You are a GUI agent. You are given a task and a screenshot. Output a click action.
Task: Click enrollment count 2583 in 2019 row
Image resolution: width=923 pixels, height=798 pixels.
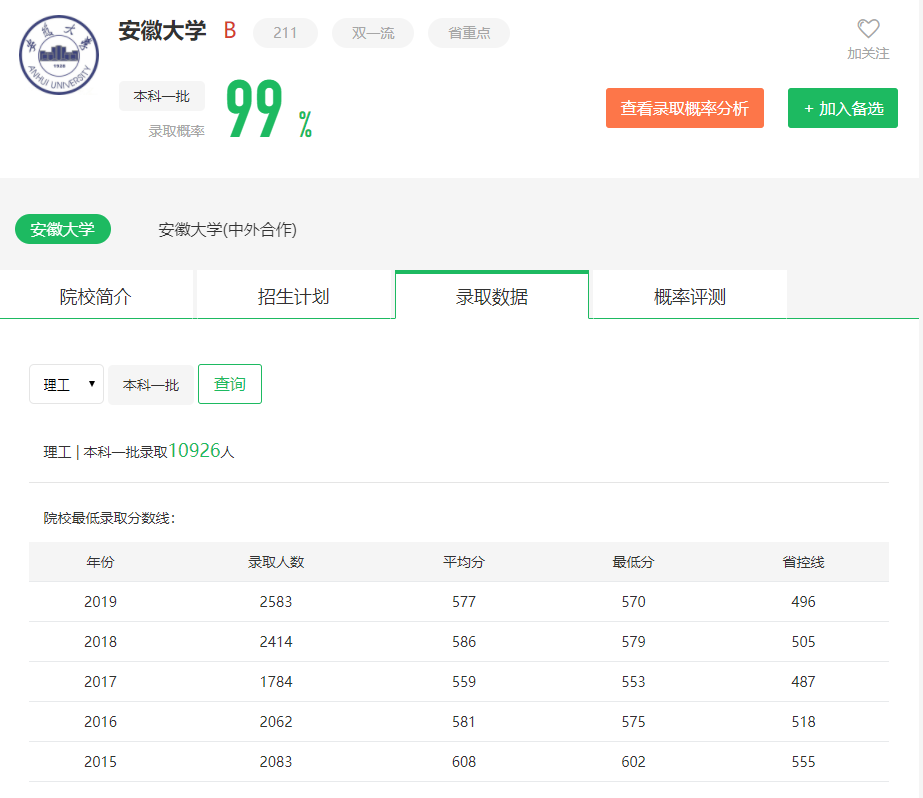pos(276,601)
